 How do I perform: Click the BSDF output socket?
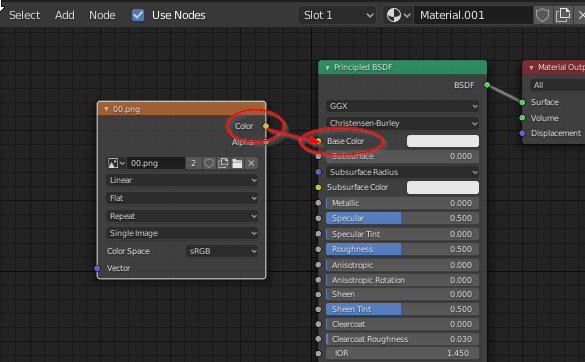click(487, 85)
